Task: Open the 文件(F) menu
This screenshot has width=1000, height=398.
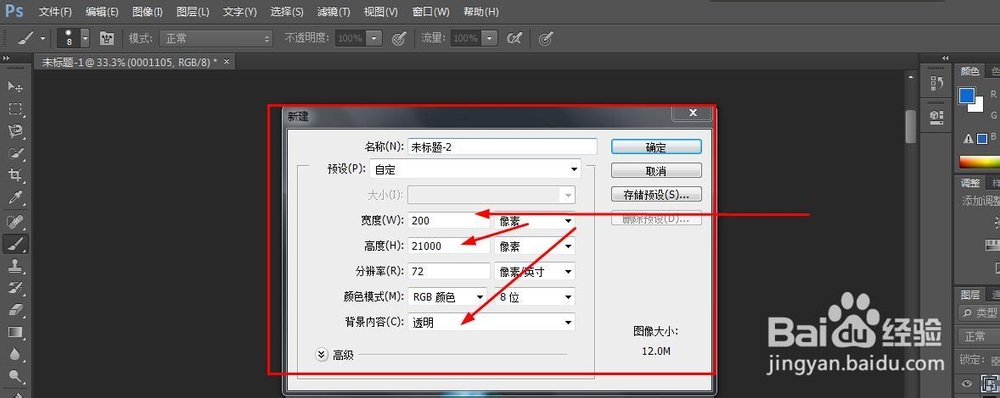Action: pos(55,11)
